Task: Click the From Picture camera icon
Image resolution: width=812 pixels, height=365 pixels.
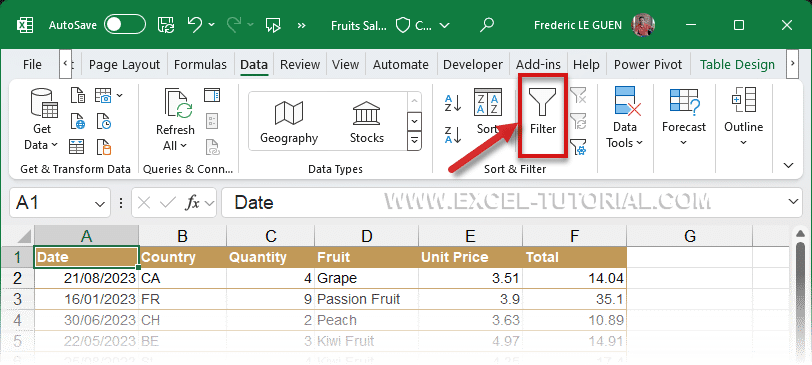Action: pos(104,96)
